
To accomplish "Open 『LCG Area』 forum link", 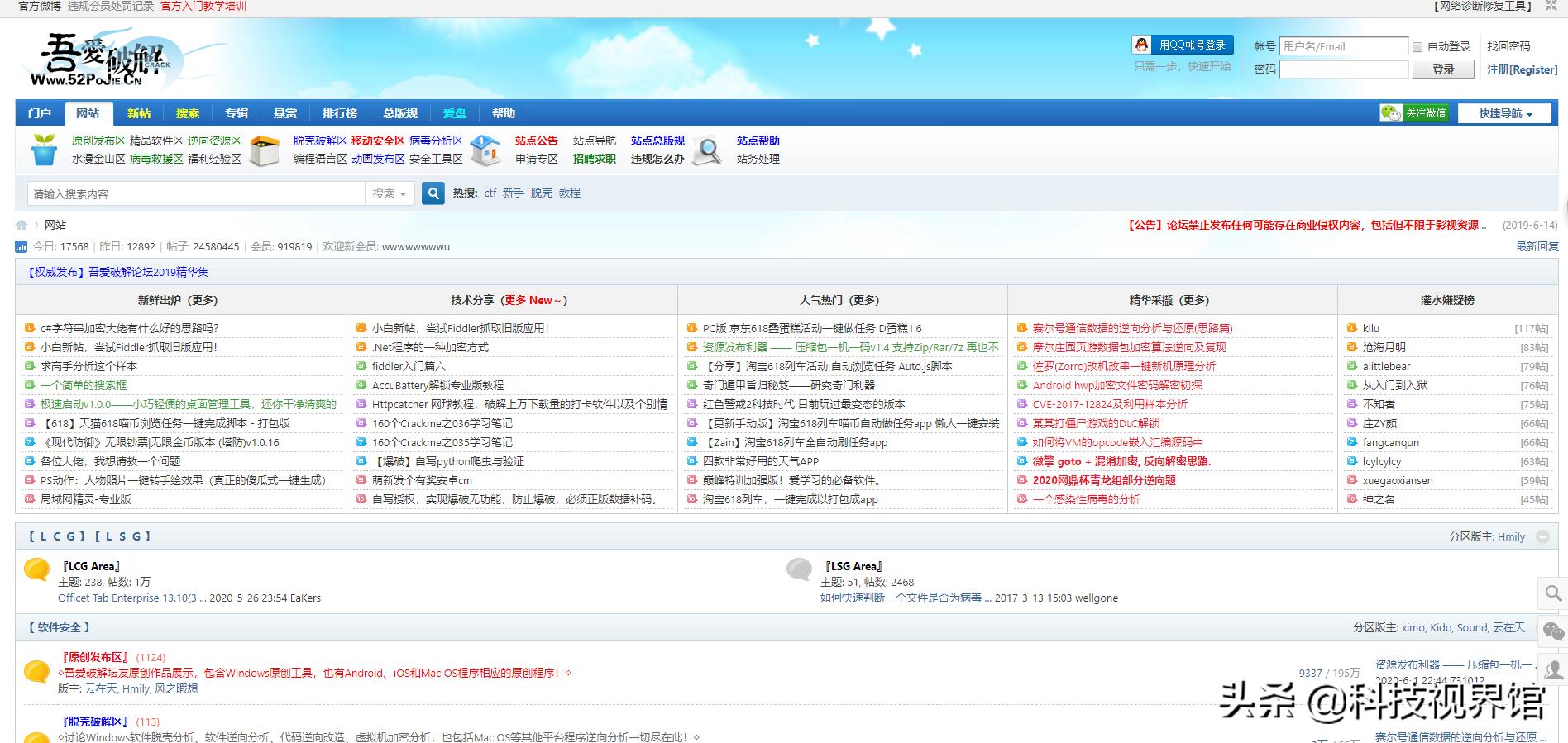I will (x=91, y=566).
